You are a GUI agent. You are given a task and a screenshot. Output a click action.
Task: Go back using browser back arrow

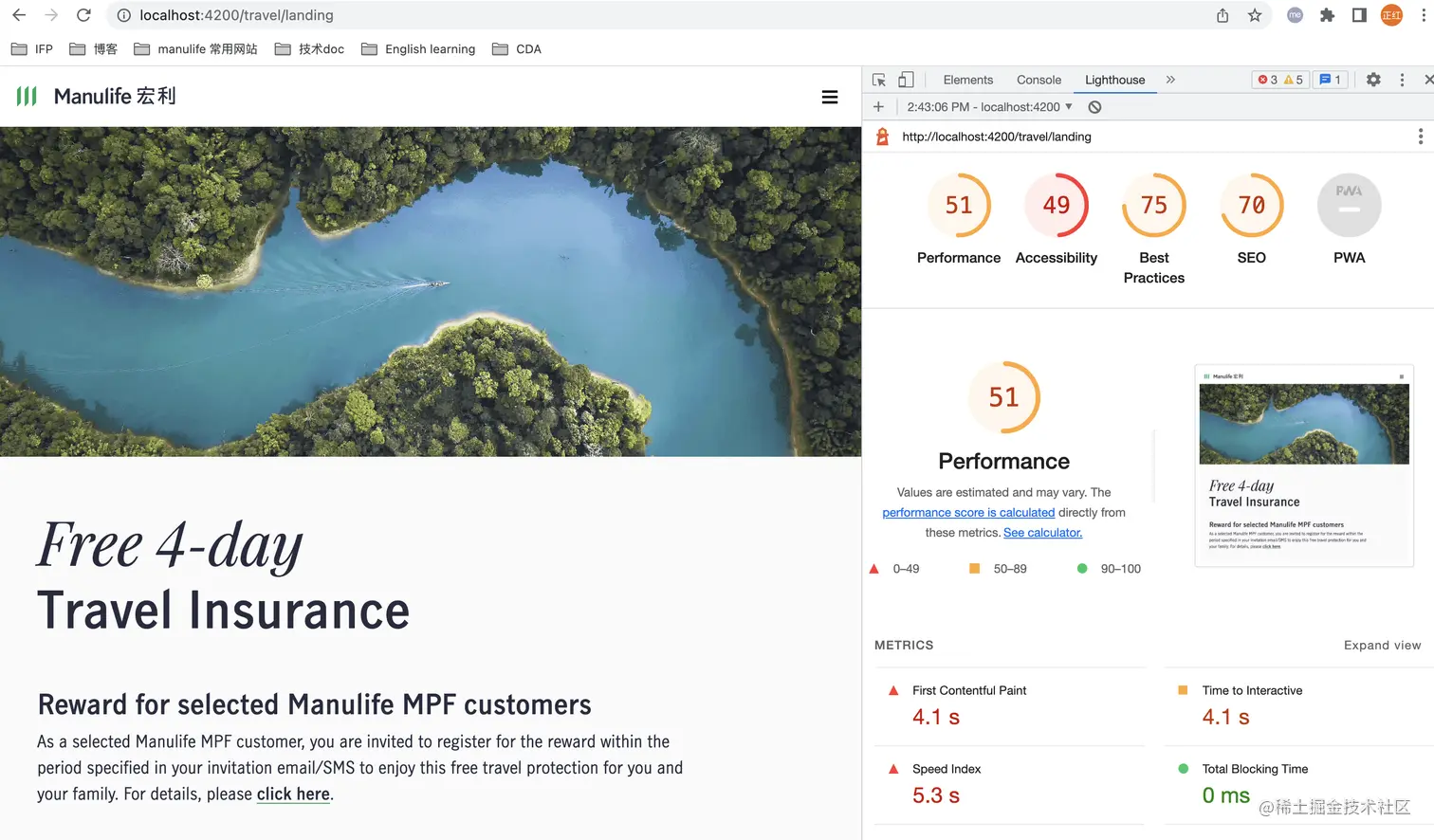[x=19, y=15]
